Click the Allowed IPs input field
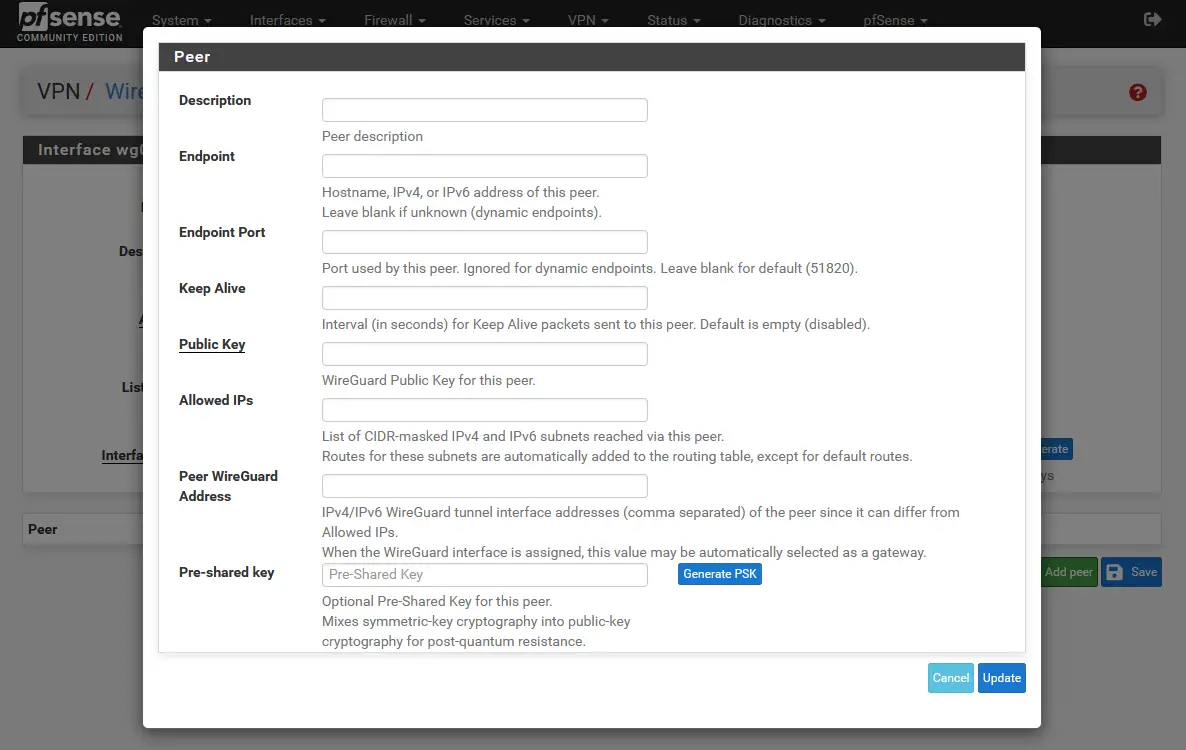The height and width of the screenshot is (750, 1186). 484,410
